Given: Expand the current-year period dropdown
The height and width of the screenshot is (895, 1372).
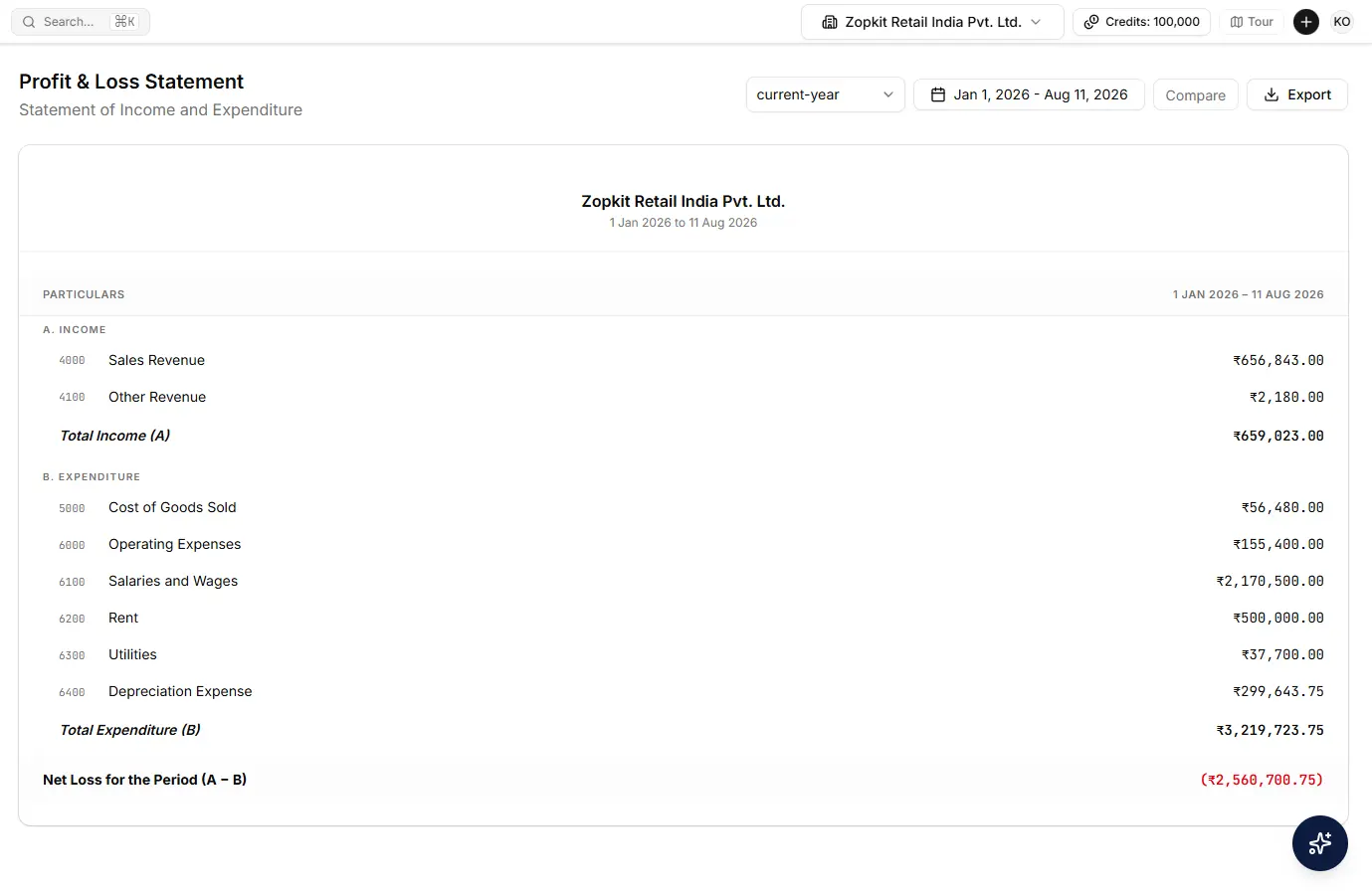Looking at the screenshot, I should coord(825,94).
